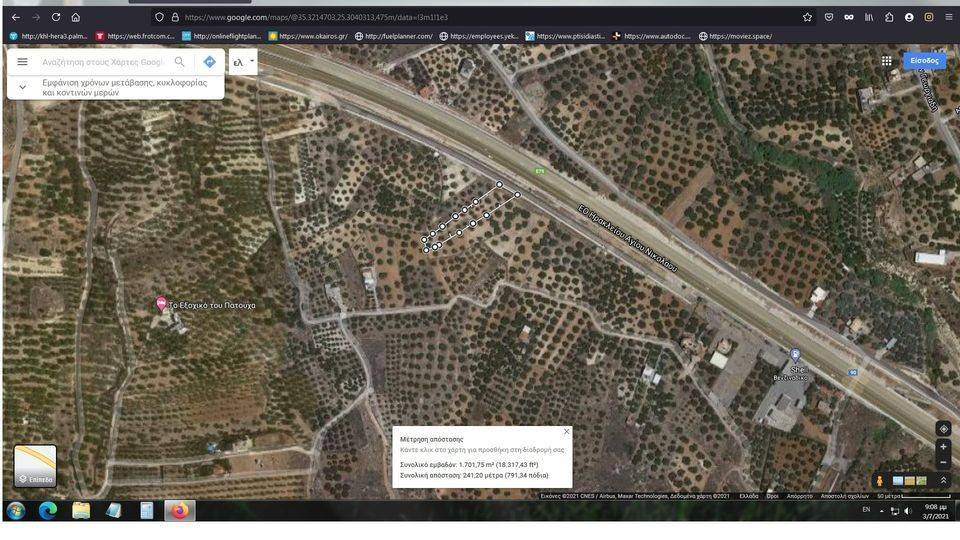The height and width of the screenshot is (540, 960).
Task: Open the ελ language dropdown
Action: point(243,62)
